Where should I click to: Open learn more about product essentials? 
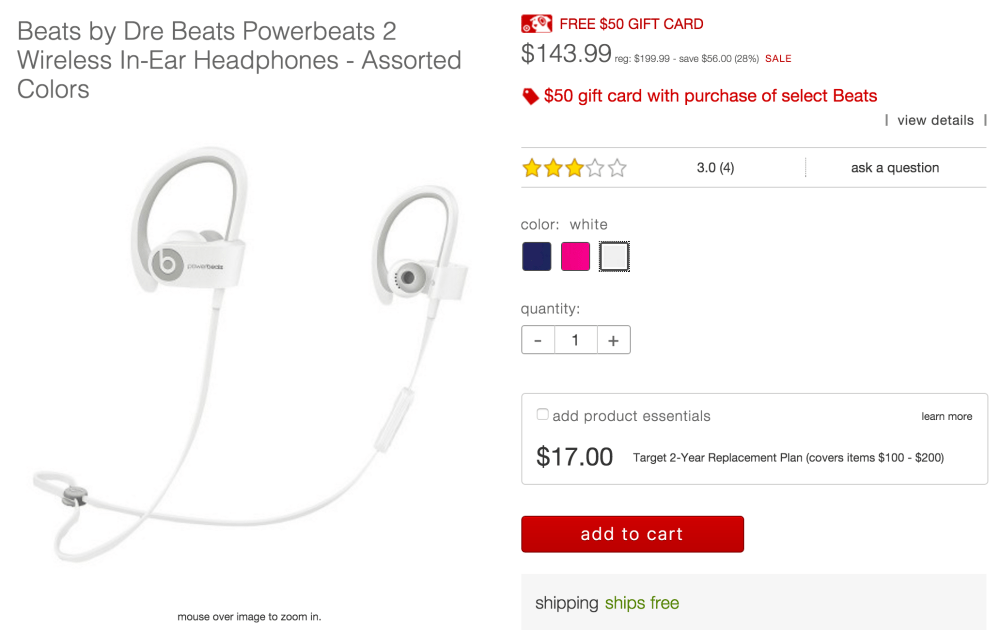(x=946, y=416)
